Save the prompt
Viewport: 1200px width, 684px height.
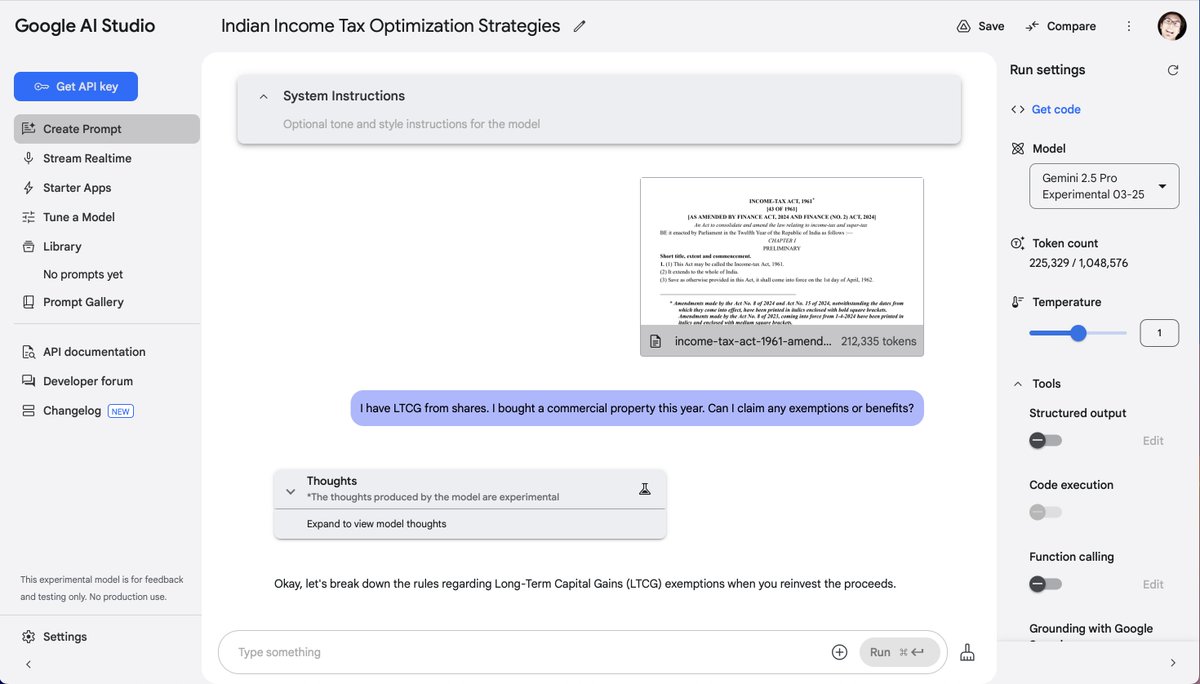[x=980, y=26]
